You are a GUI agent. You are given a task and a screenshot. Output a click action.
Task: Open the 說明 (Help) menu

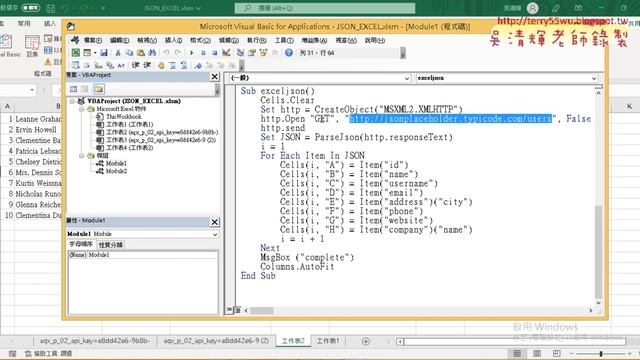pos(375,40)
